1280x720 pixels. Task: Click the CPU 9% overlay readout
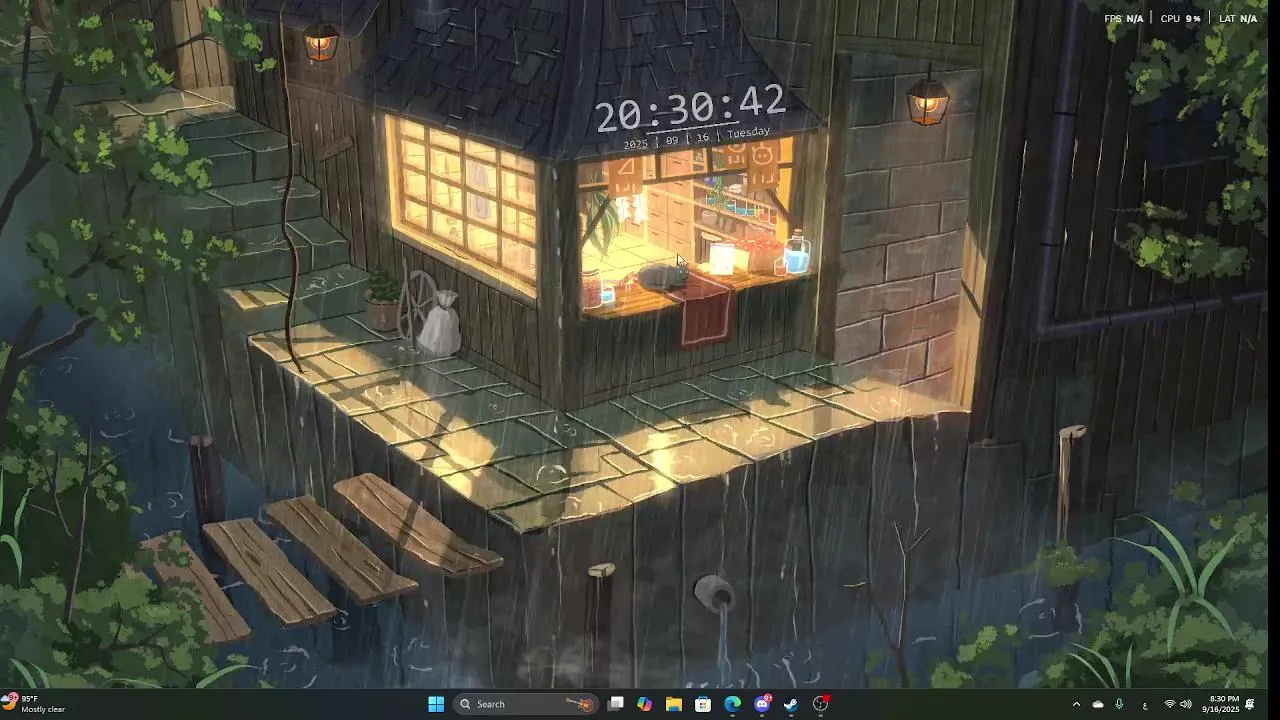[1180, 18]
